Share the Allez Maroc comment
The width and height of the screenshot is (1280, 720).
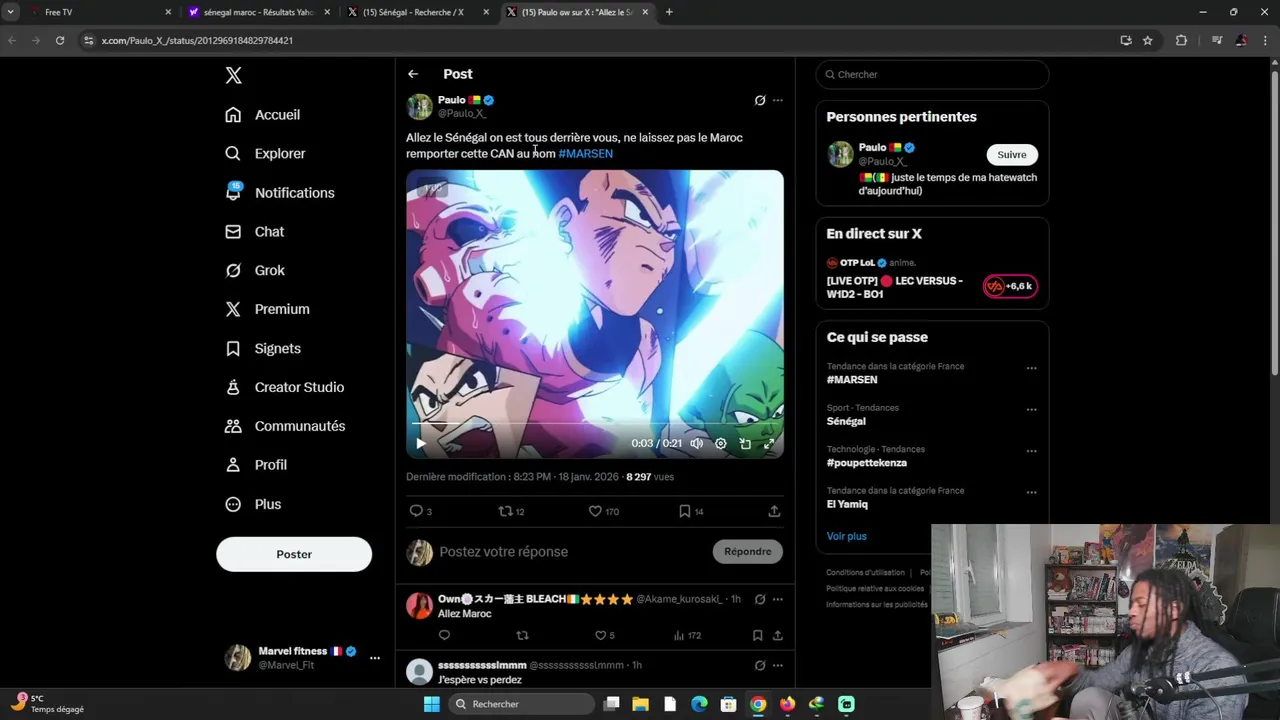click(777, 635)
